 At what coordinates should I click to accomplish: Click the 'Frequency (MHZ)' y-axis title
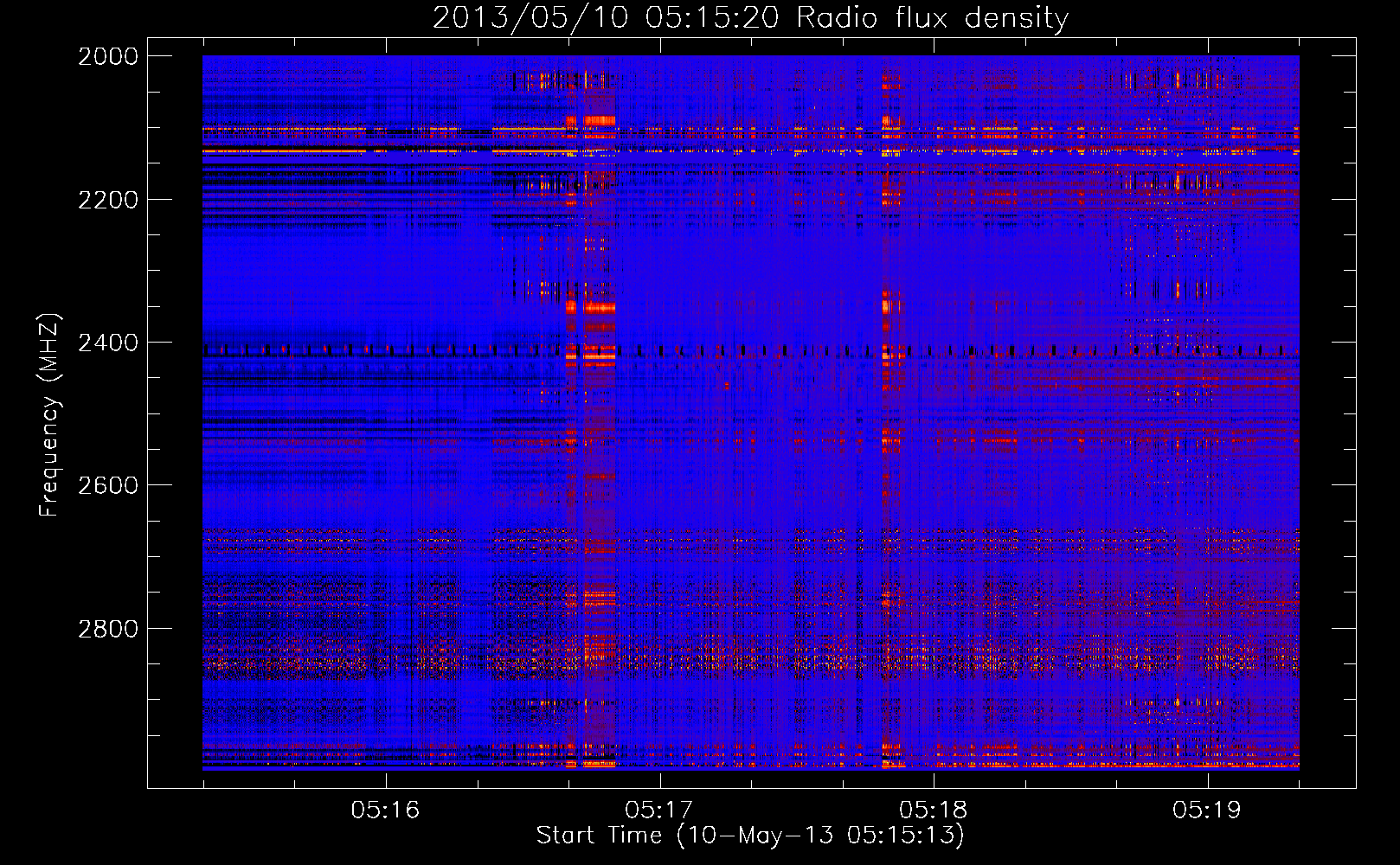click(50, 414)
